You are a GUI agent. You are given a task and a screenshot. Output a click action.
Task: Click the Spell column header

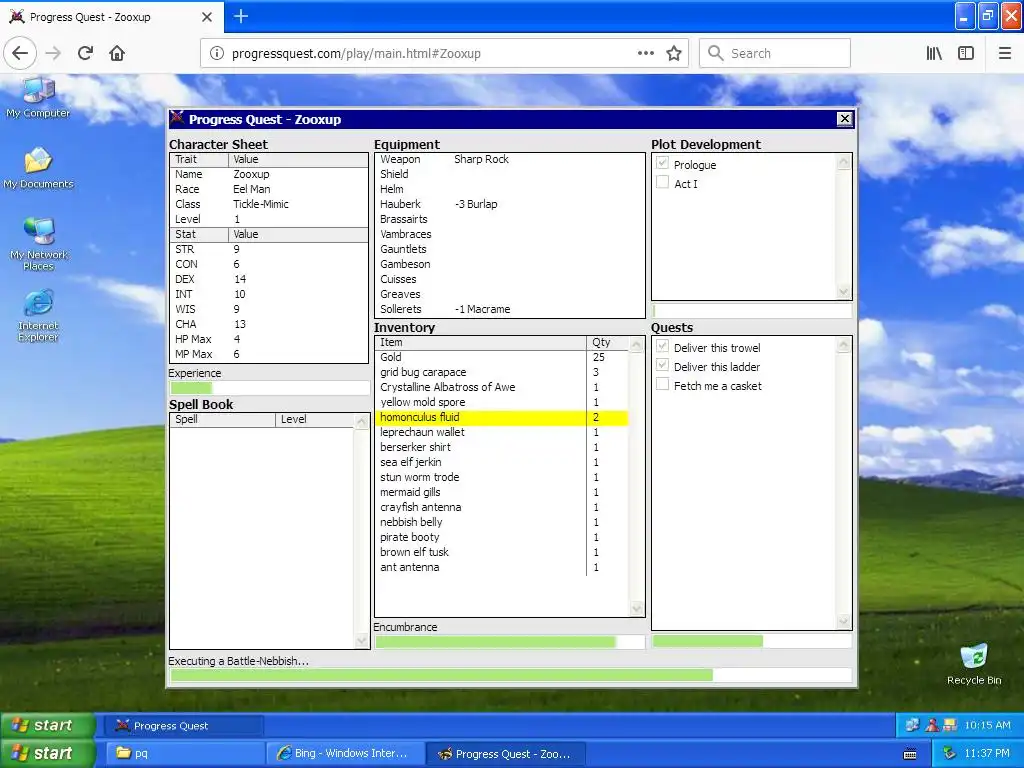click(x=223, y=419)
